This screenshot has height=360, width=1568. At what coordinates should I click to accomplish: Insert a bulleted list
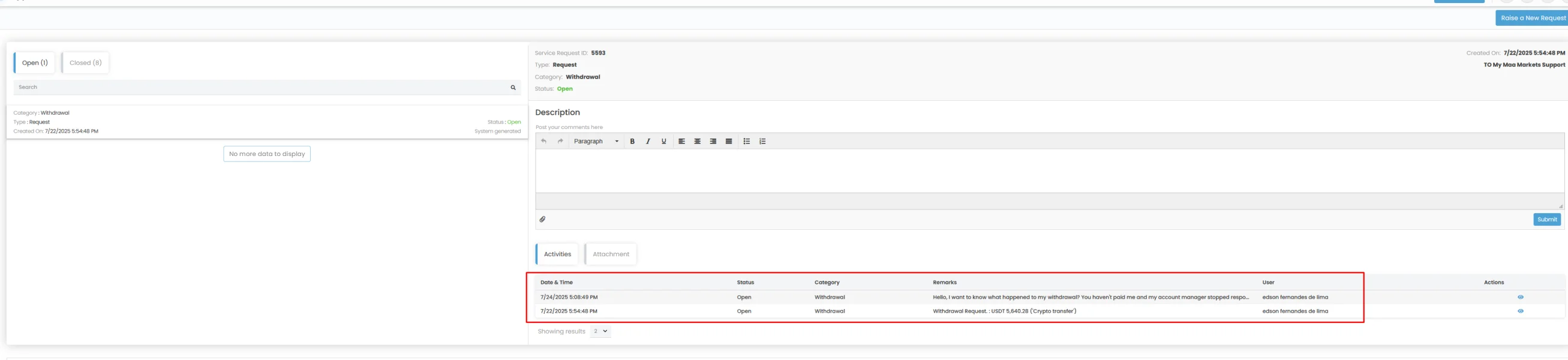[x=747, y=142]
